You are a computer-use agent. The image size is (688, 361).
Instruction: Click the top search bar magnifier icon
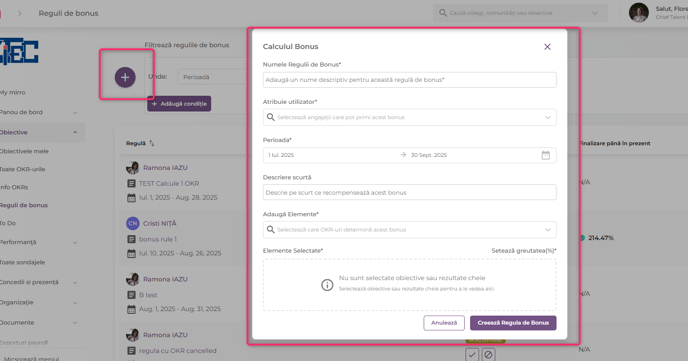point(443,13)
